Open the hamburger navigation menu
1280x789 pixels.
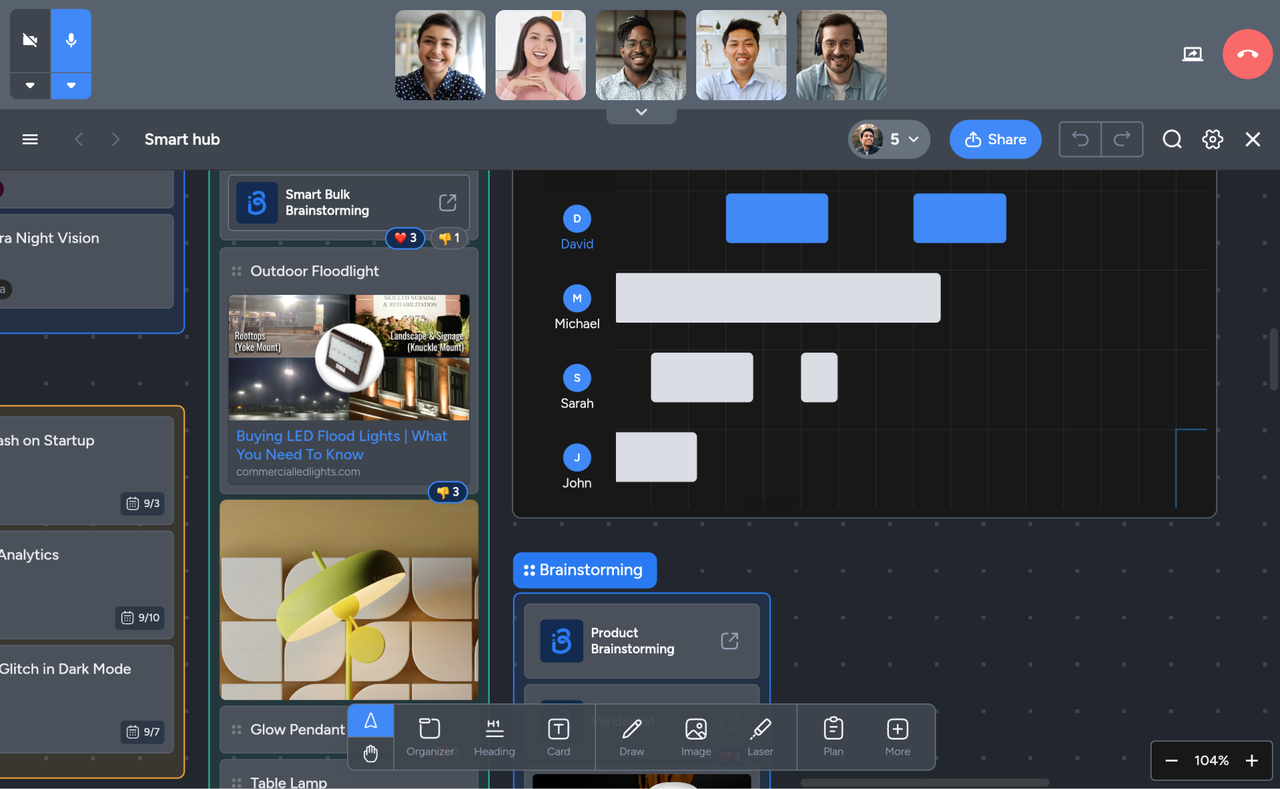point(29,139)
